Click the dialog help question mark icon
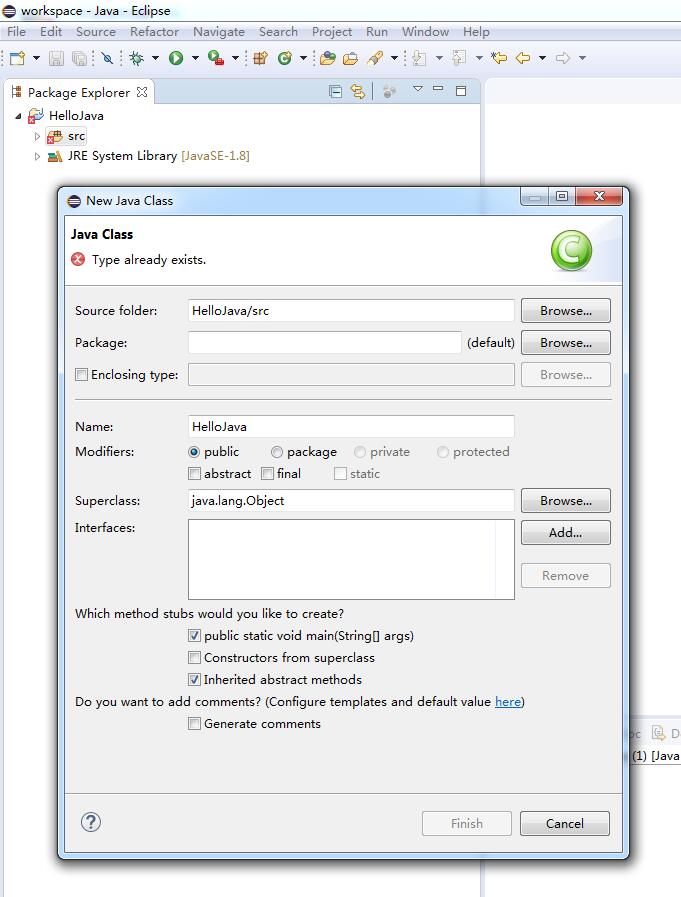Screen dimensions: 681x897 (x=91, y=822)
